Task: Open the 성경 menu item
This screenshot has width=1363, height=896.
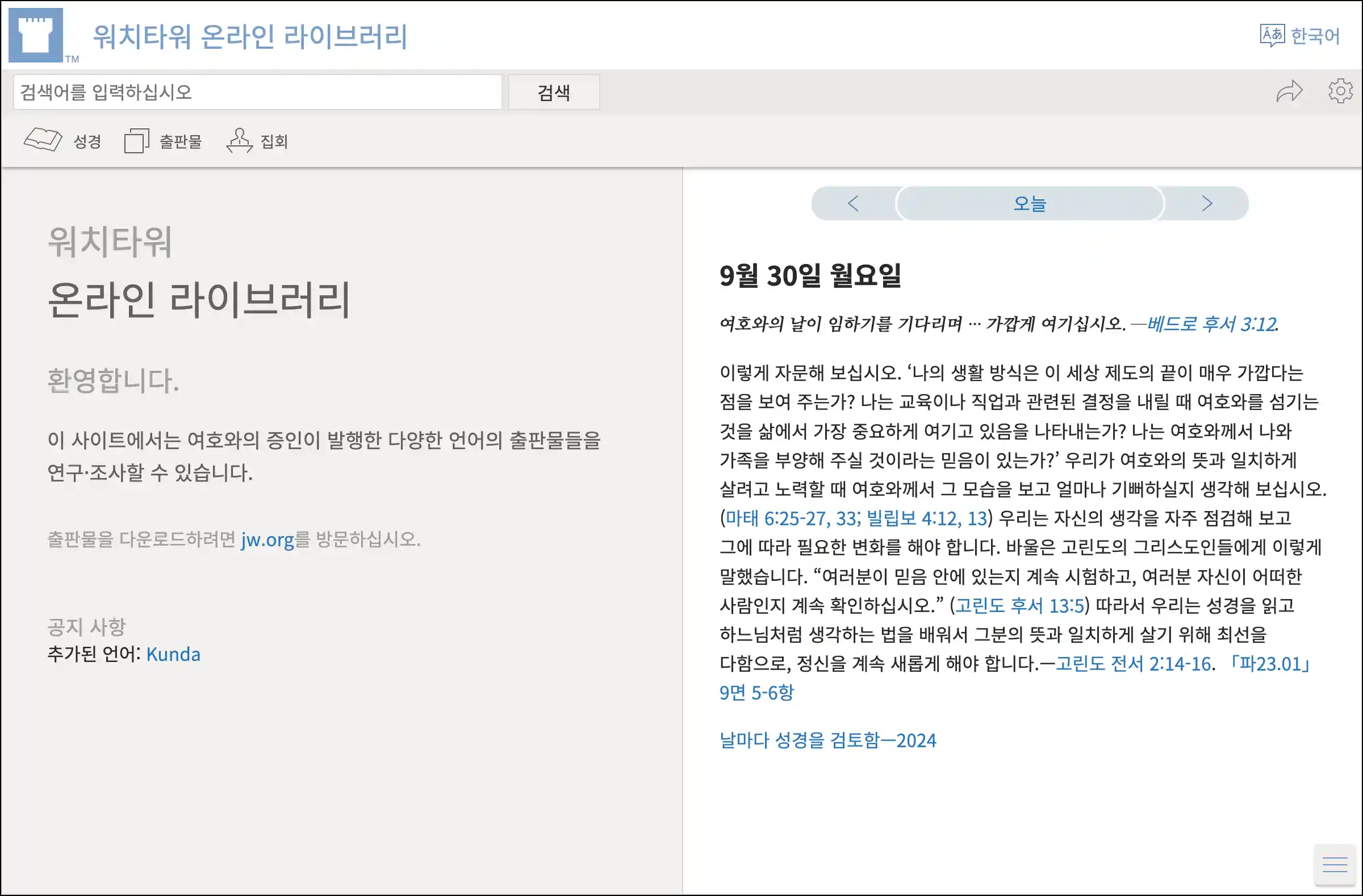Action: click(x=87, y=141)
